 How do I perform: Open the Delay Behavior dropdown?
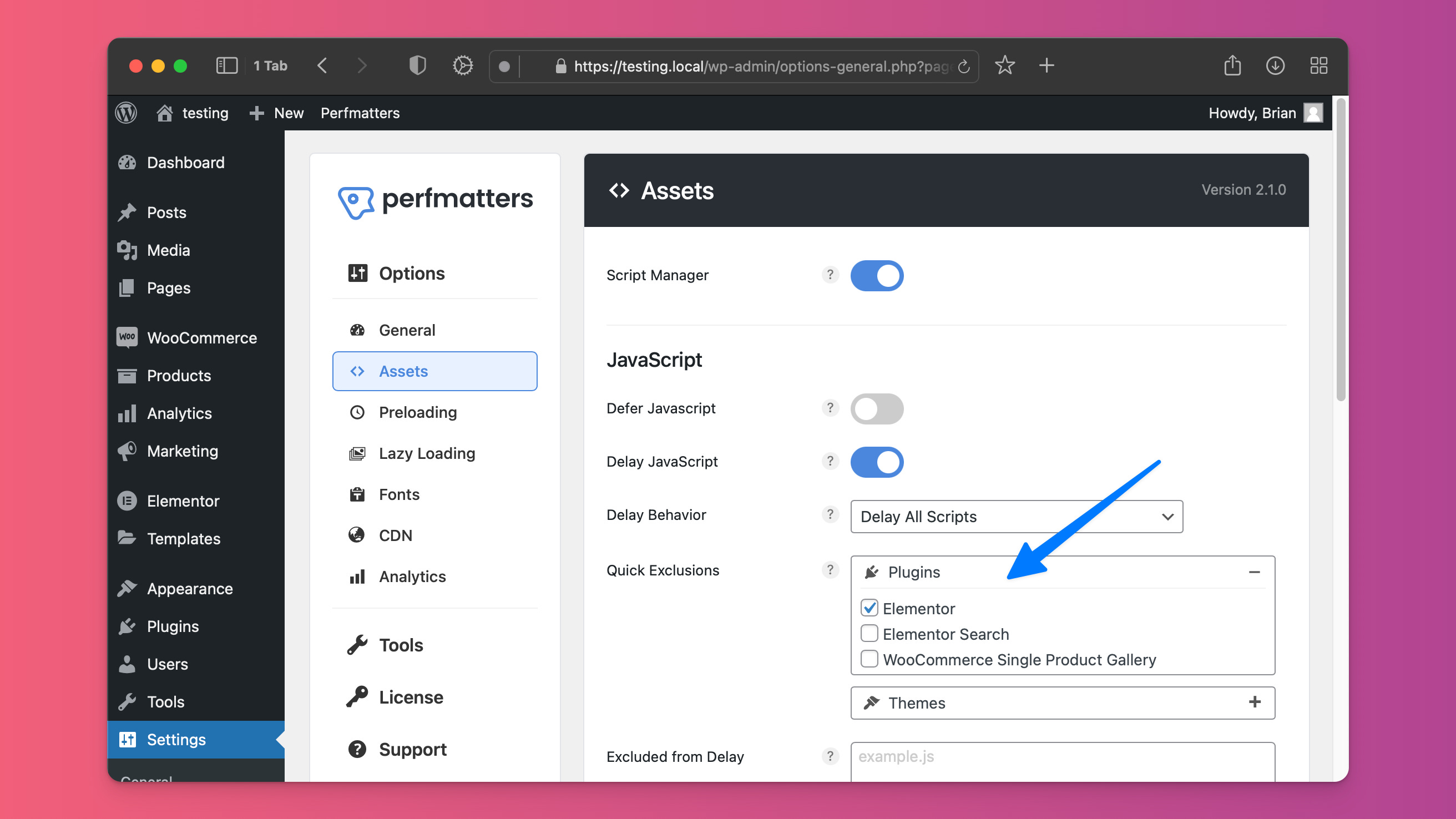pyautogui.click(x=1015, y=517)
